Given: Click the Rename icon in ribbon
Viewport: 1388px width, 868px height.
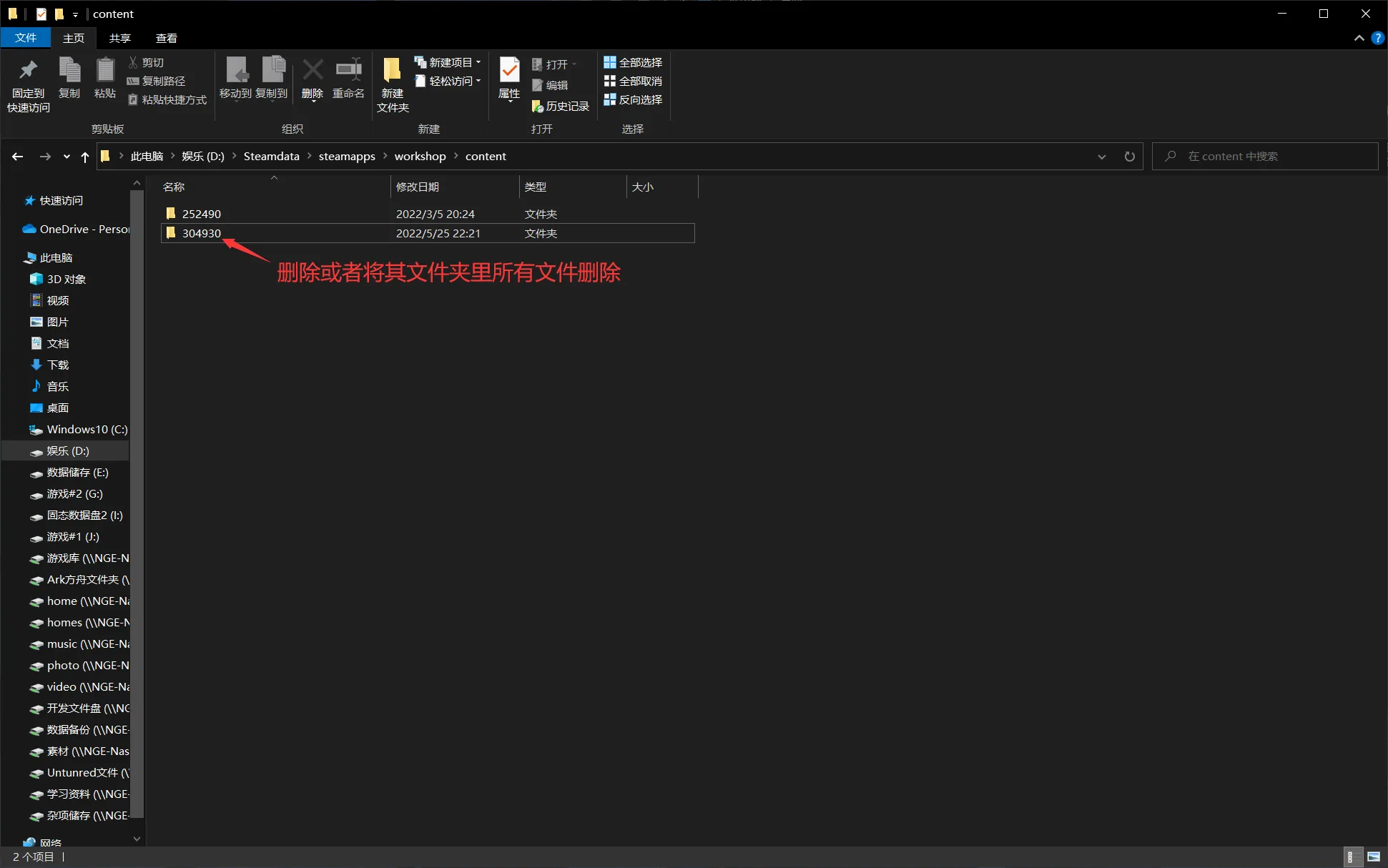Looking at the screenshot, I should [x=348, y=70].
